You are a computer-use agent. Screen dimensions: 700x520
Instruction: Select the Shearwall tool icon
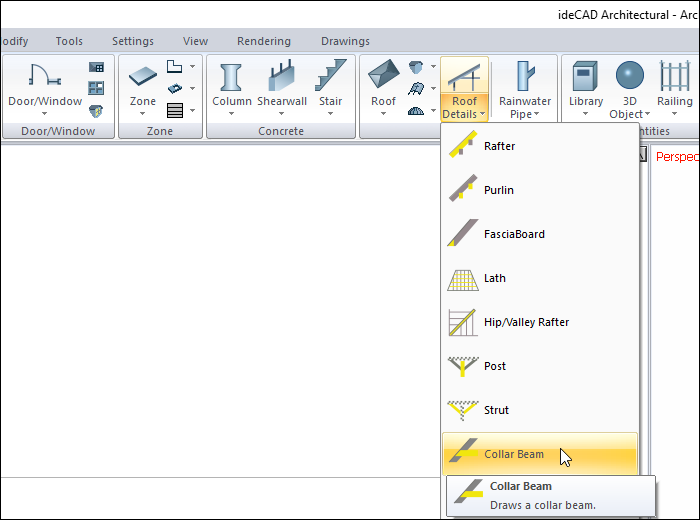click(x=282, y=78)
